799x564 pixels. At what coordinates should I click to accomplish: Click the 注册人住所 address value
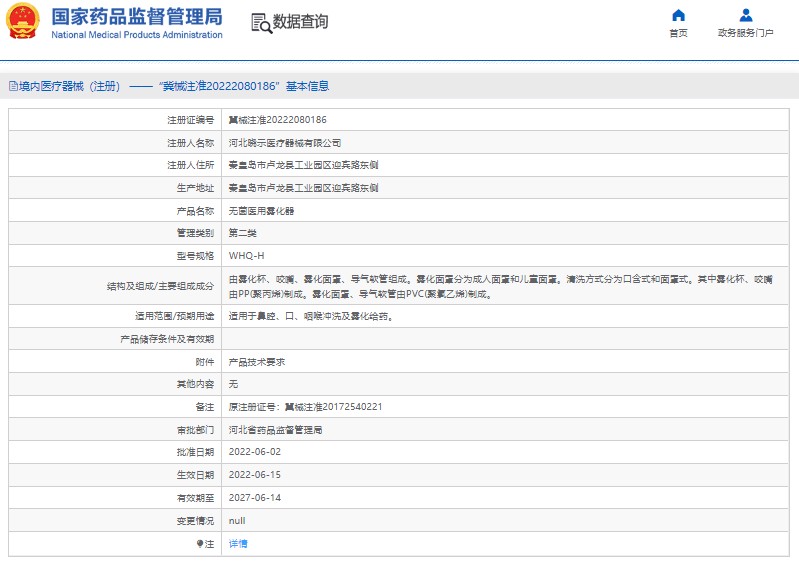[303, 165]
